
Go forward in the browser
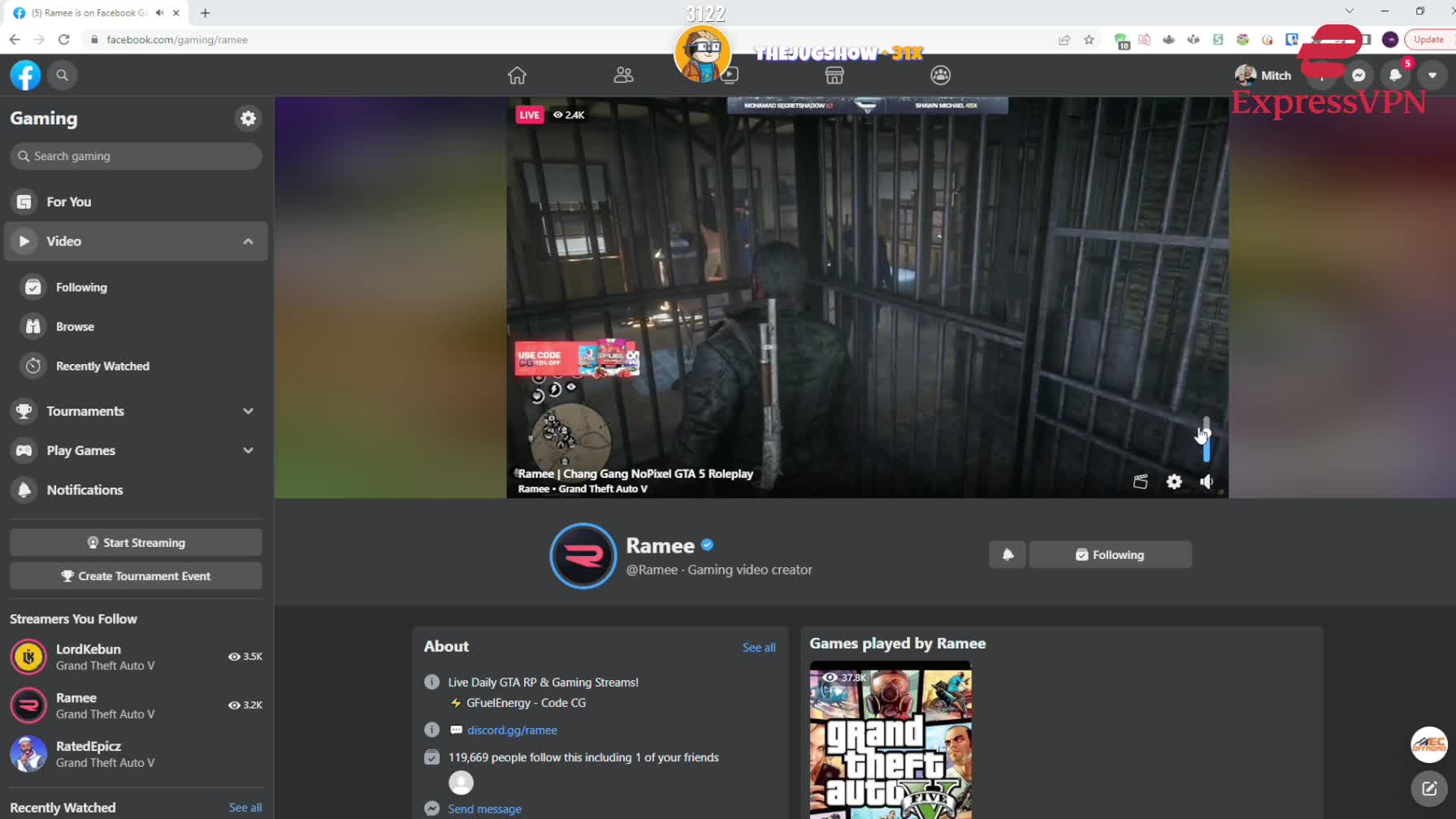tap(39, 39)
